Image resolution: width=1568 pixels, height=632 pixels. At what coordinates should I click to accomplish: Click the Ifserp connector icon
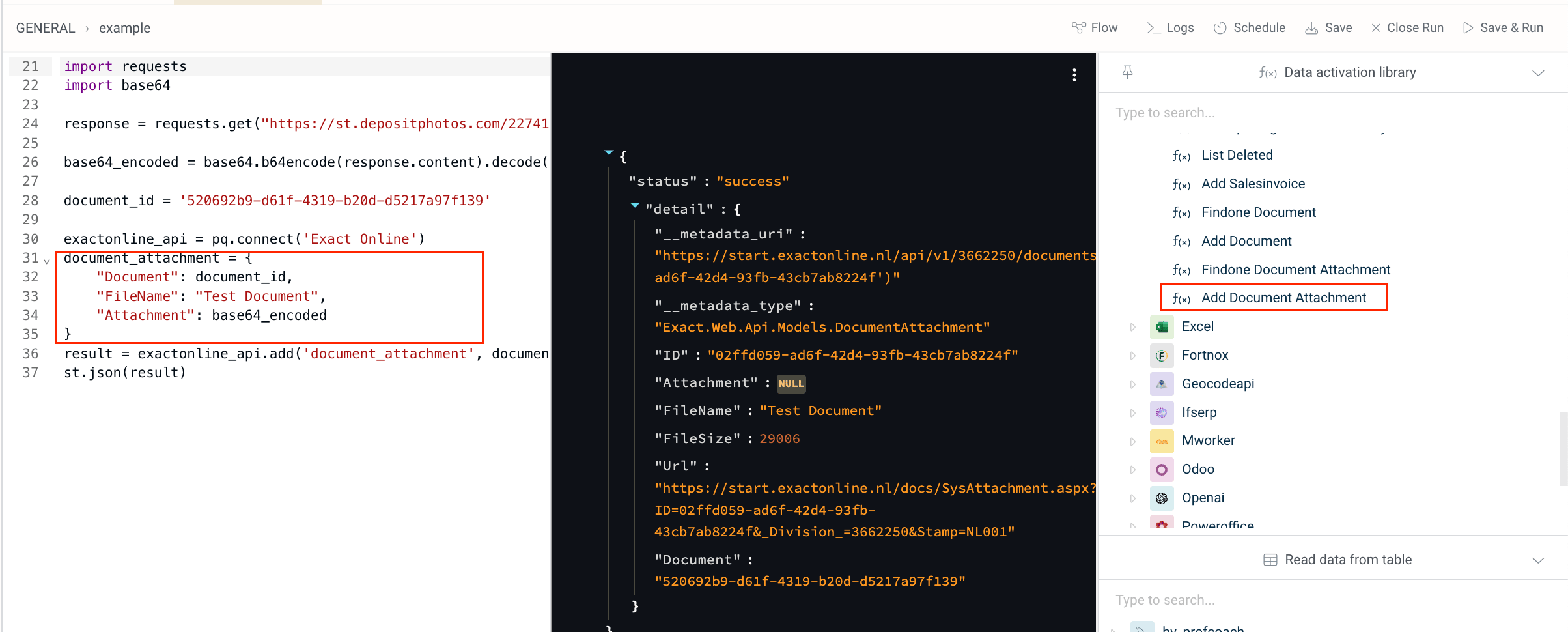pos(1162,413)
